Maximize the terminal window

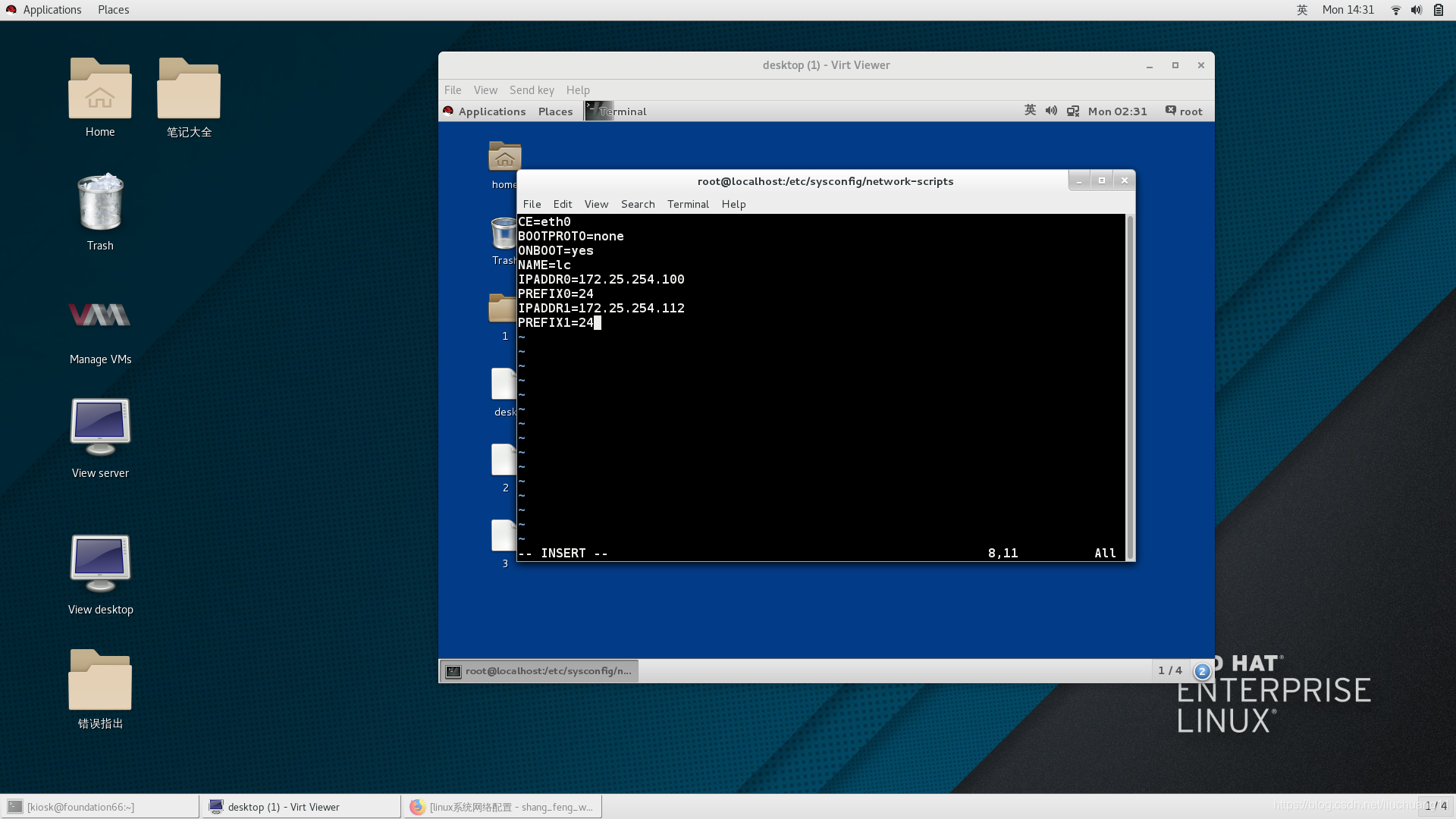(x=1102, y=180)
